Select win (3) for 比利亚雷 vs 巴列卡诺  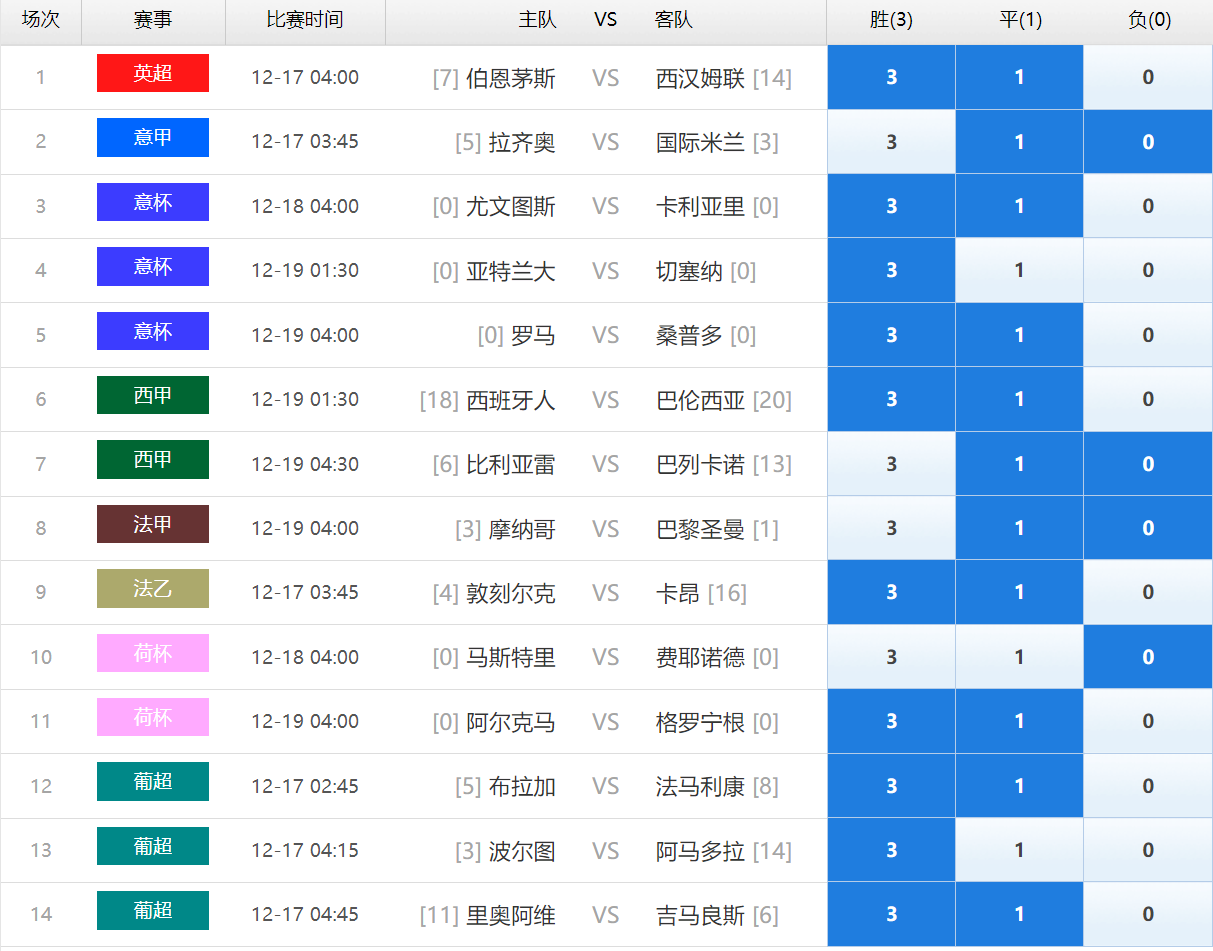[891, 464]
